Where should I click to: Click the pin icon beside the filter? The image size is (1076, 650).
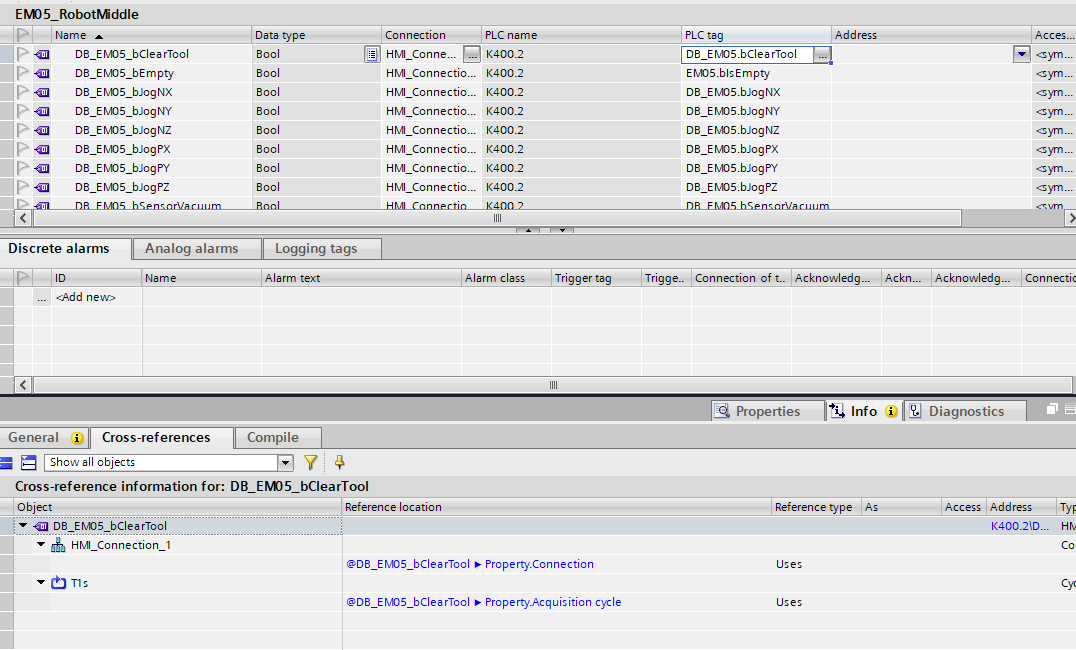pyautogui.click(x=339, y=462)
